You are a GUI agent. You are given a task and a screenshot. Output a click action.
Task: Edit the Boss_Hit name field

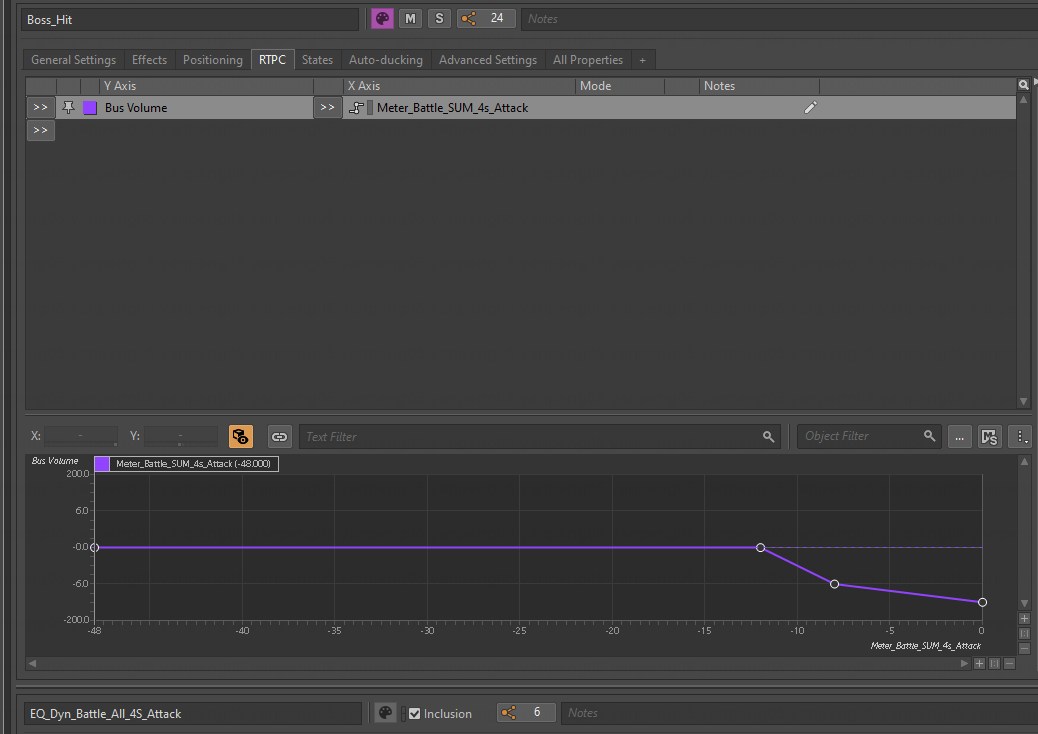[190, 19]
